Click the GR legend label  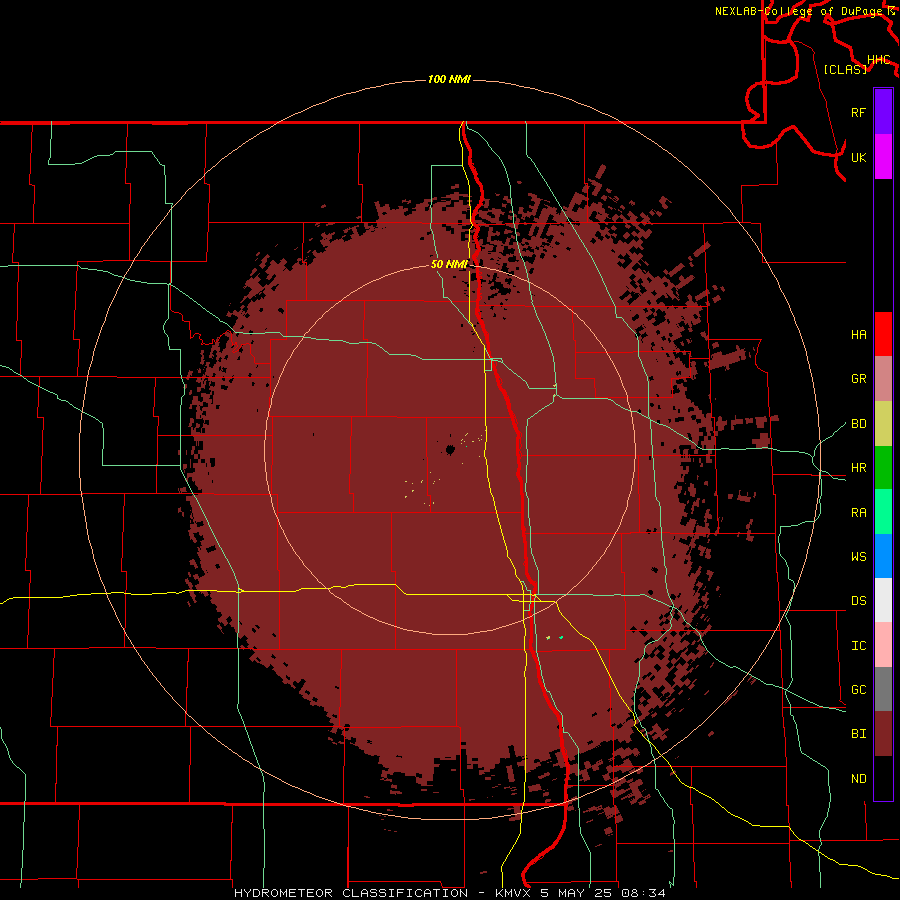coord(859,379)
